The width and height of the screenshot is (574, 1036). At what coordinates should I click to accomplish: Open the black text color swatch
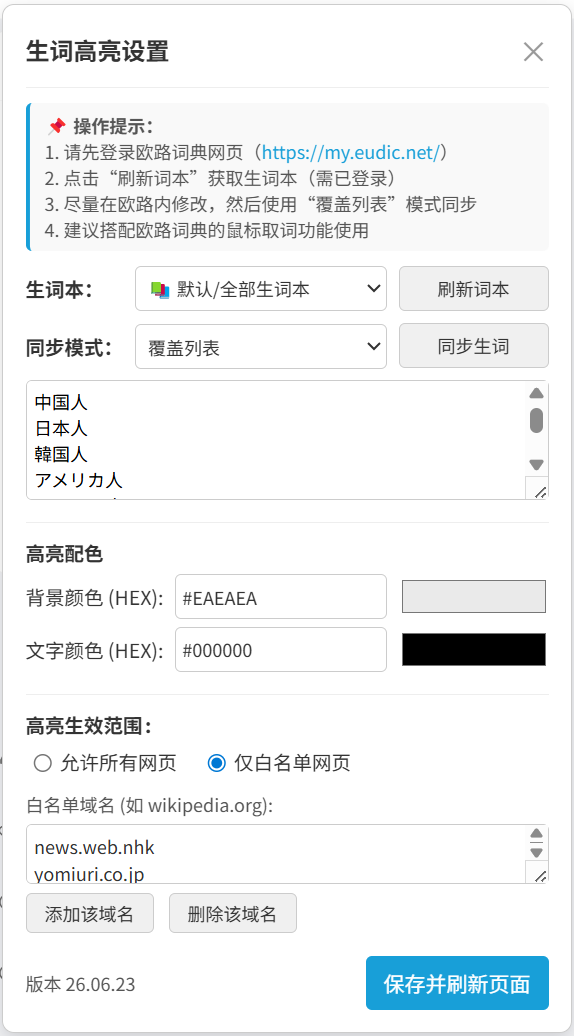(474, 649)
